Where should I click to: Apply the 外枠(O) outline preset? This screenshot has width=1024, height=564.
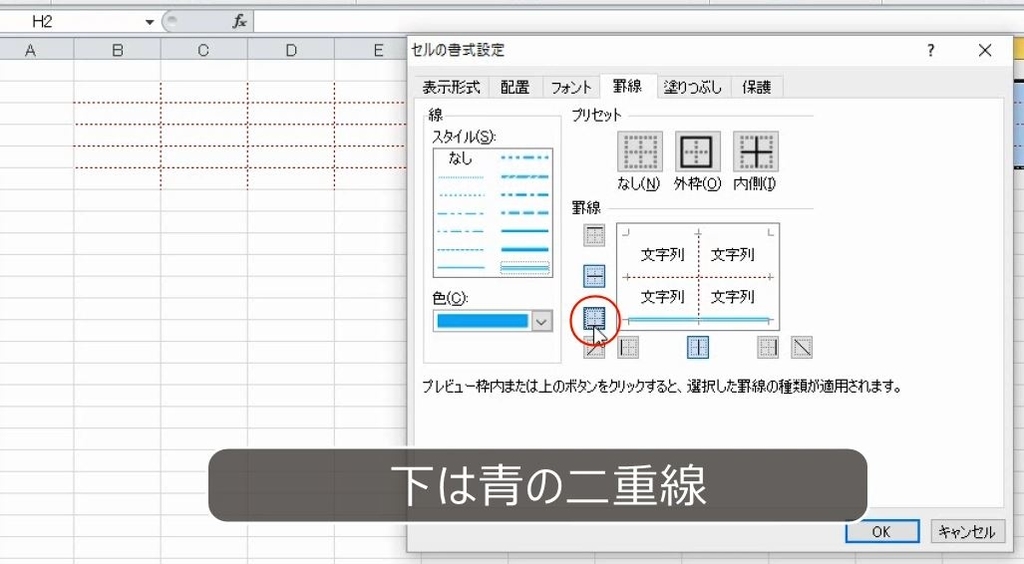tap(697, 151)
